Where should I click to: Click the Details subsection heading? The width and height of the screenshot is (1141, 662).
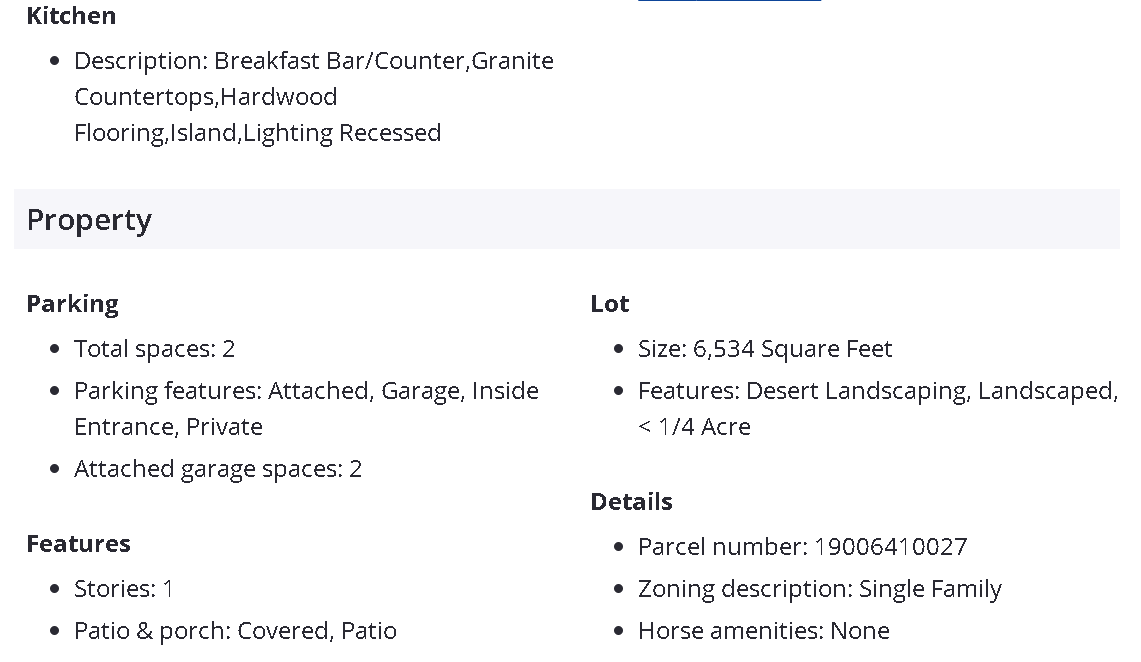631,502
